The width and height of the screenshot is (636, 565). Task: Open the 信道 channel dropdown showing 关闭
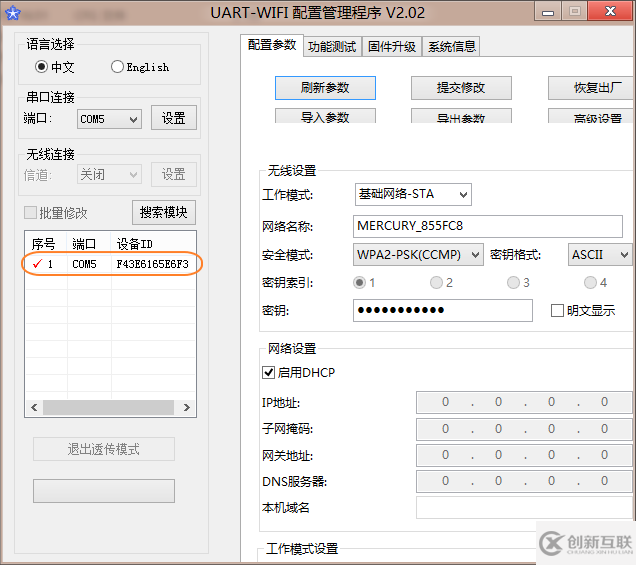(110, 174)
